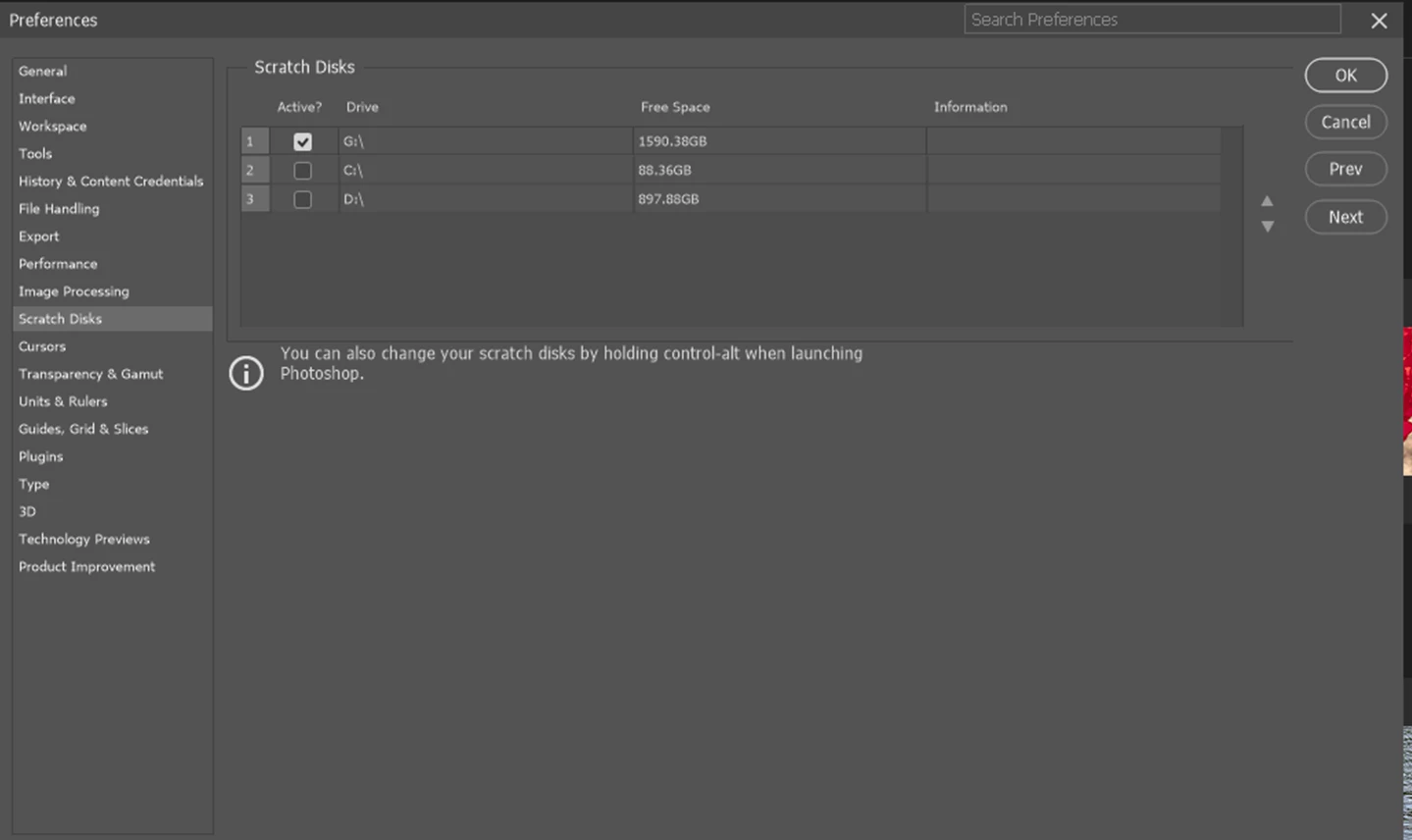
Task: Click the 1590.38GB free space value
Action: click(672, 141)
